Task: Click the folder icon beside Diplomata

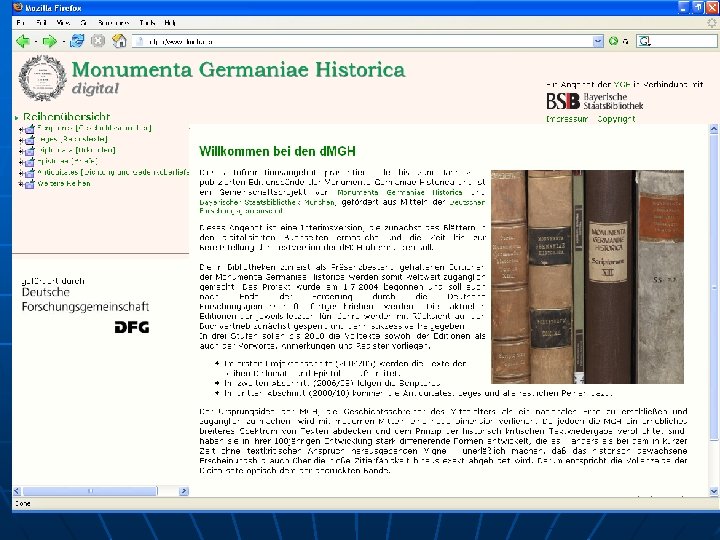Action: 30,151
